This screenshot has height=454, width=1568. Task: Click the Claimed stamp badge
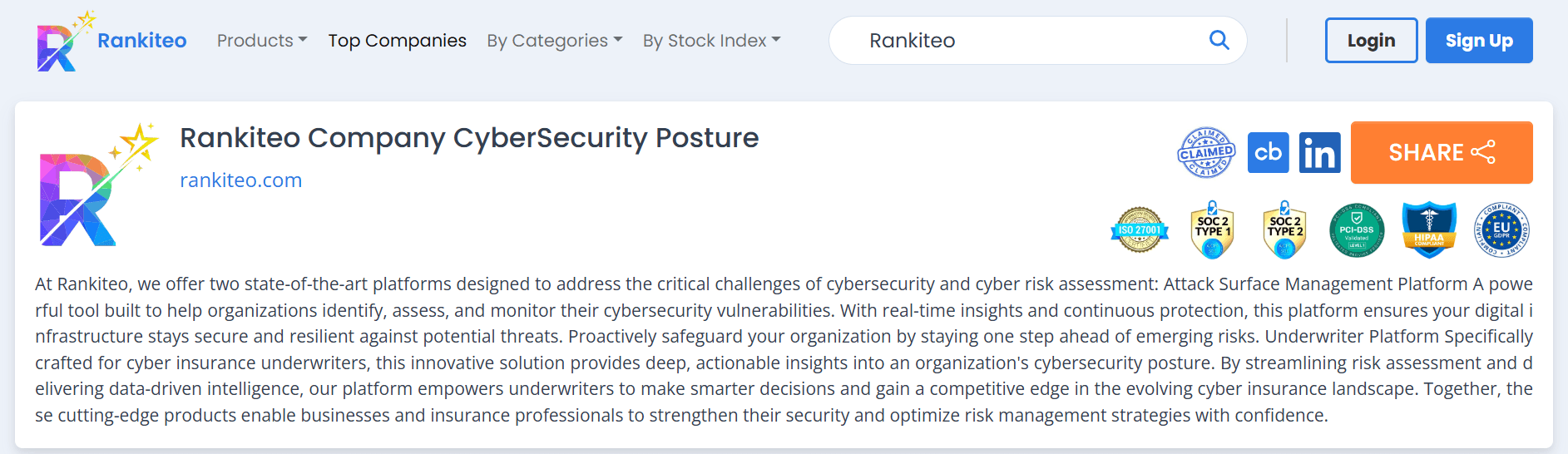(1206, 153)
